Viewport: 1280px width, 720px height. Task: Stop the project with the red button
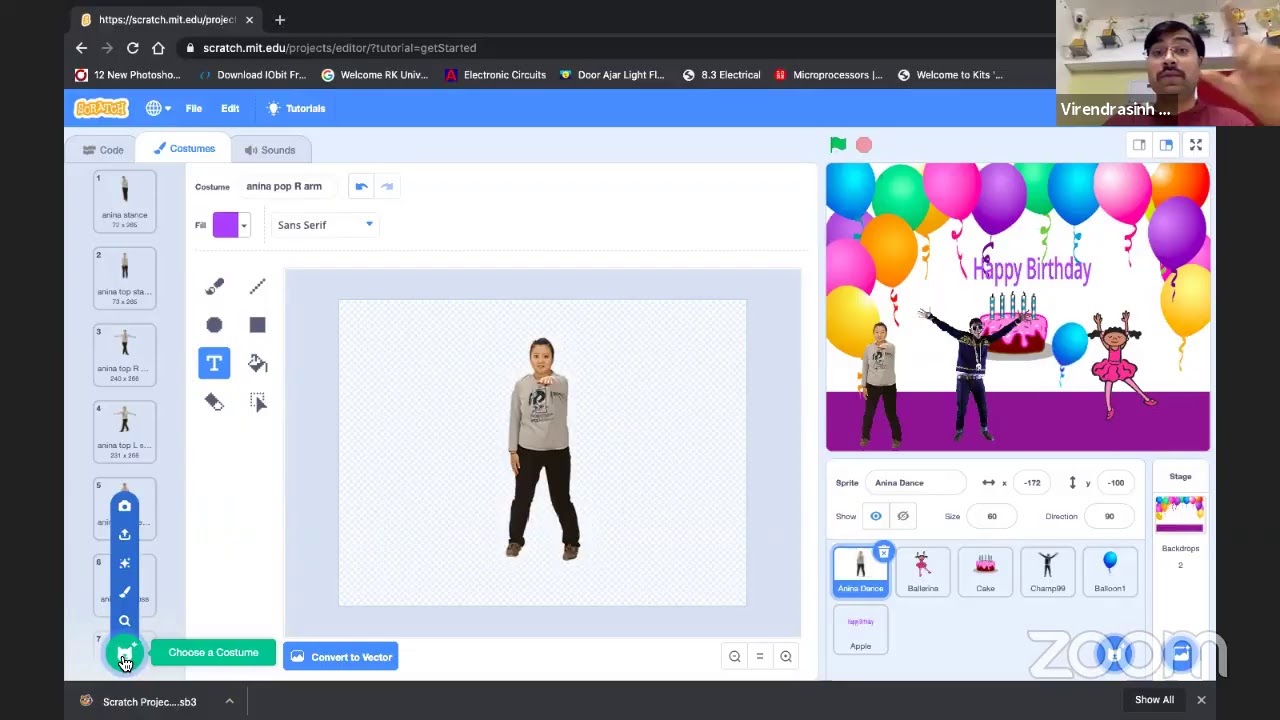coord(864,145)
